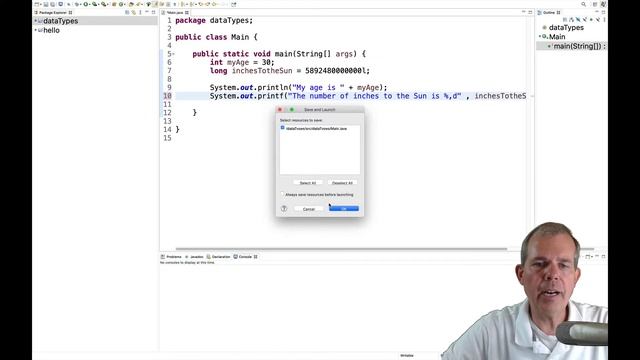Maximize the editor area
The width and height of the screenshot is (640, 360).
click(x=530, y=12)
